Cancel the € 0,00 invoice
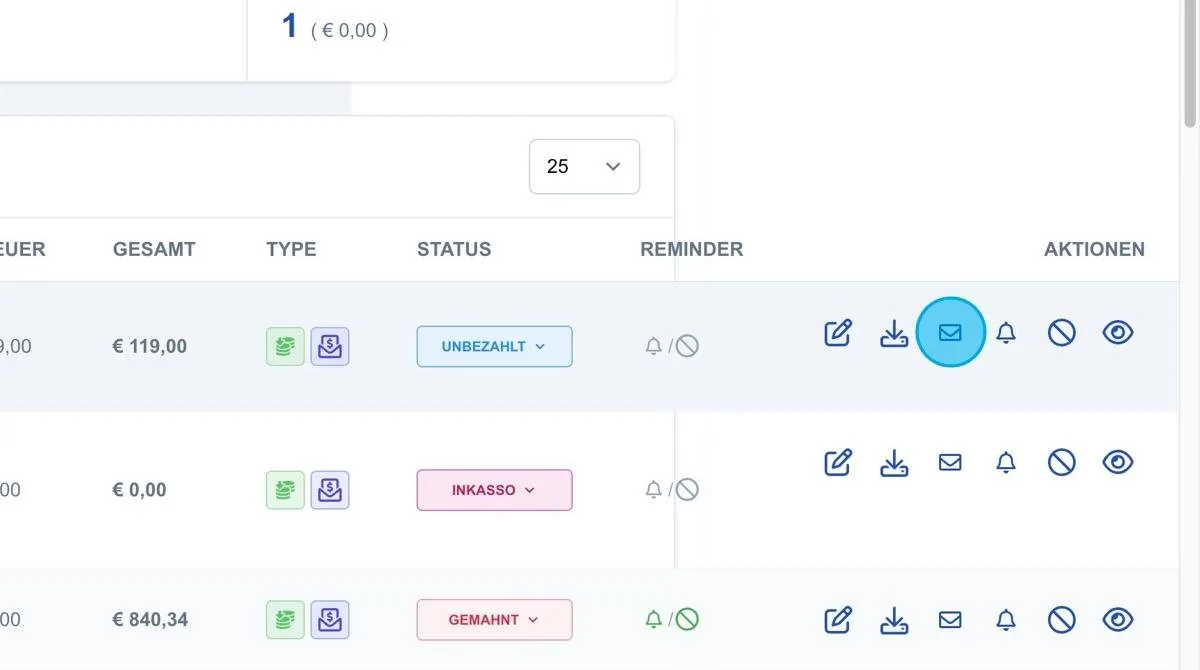 pos(1062,462)
